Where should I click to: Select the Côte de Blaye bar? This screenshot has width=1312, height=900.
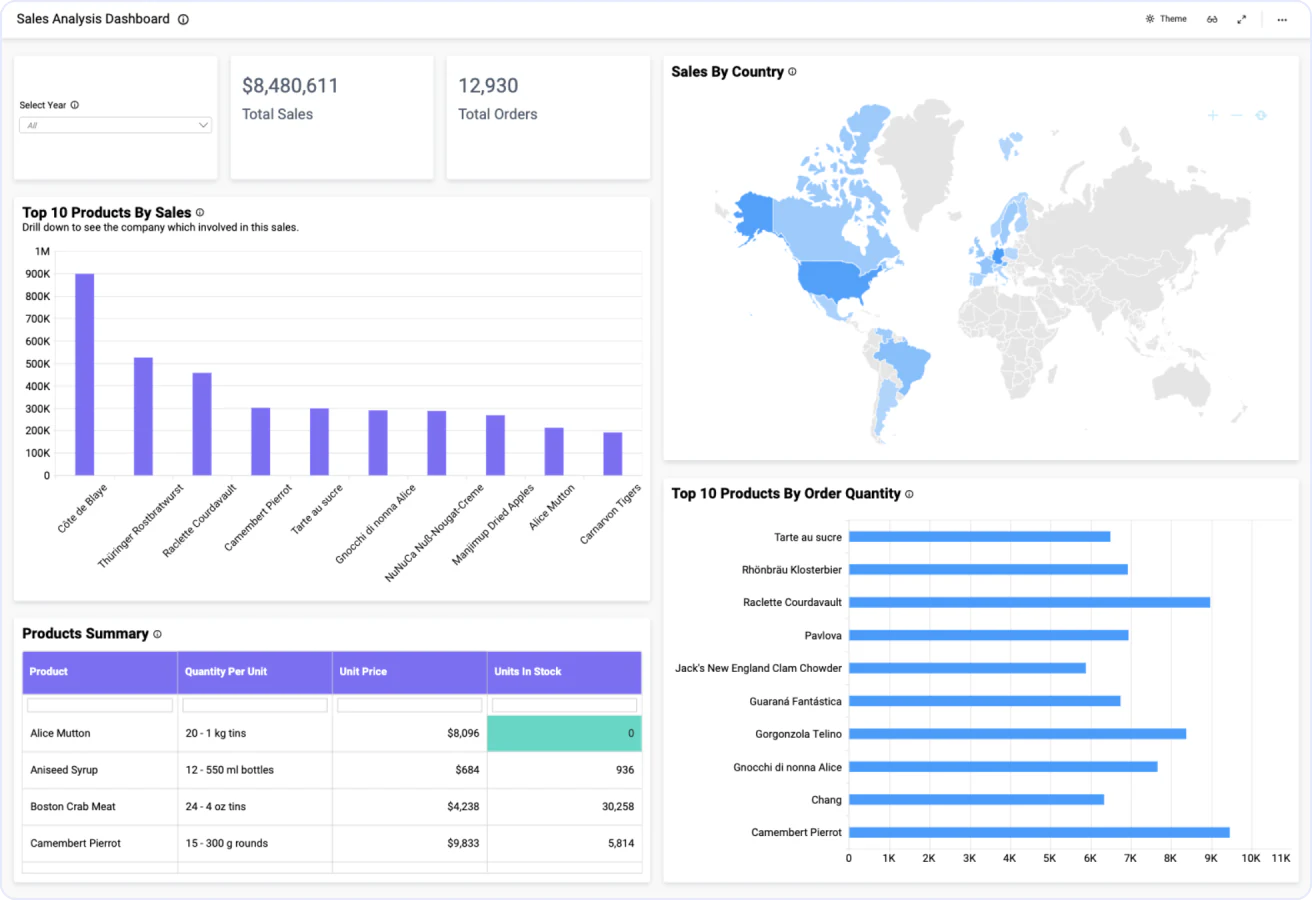(85, 375)
